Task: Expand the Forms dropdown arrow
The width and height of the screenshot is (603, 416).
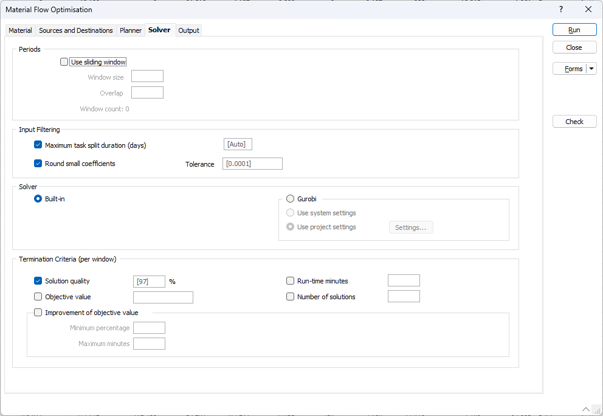Action: 592,69
